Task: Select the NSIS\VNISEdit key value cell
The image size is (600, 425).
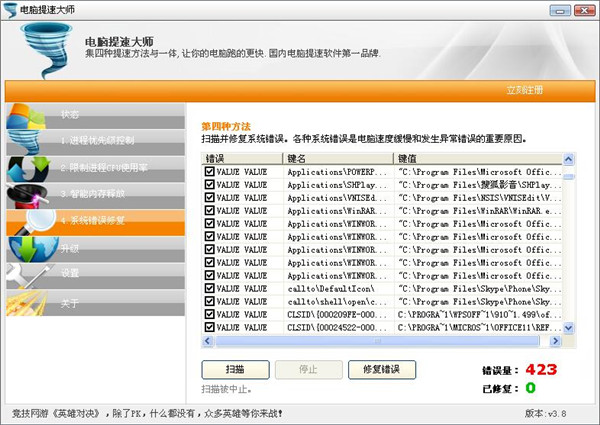Action: [478, 198]
